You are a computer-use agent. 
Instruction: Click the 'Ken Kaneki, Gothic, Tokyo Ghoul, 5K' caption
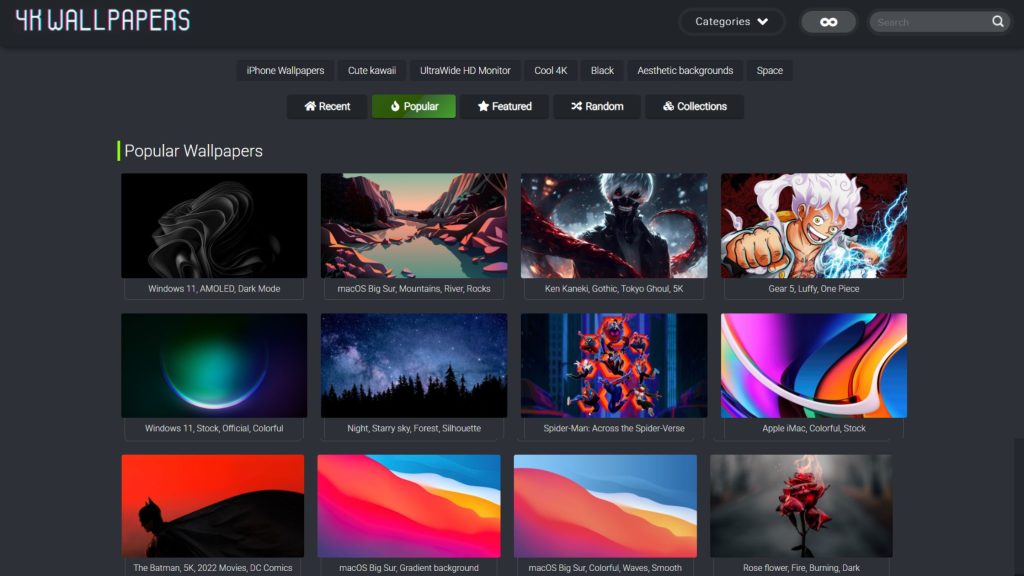point(614,289)
